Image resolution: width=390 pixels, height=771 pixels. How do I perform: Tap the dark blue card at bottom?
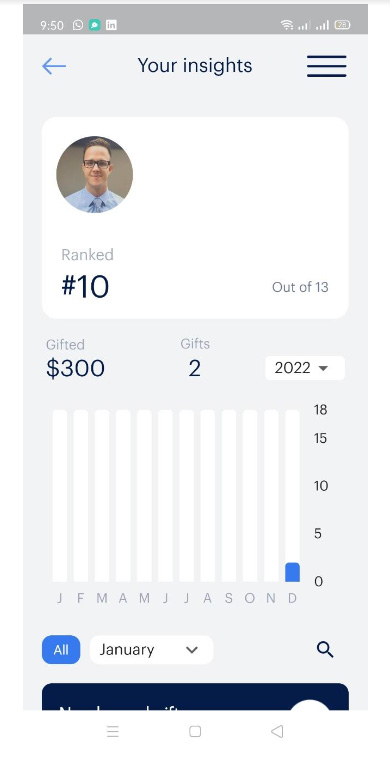(x=195, y=697)
